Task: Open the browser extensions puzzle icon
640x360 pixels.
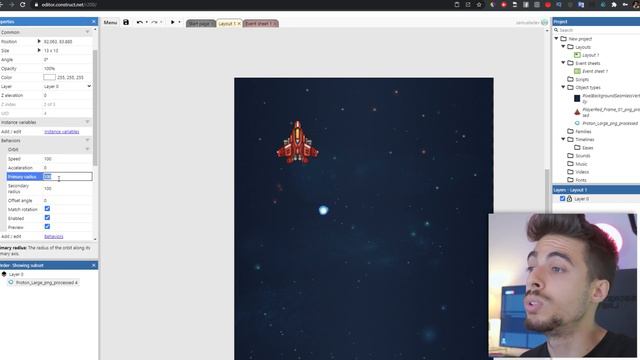Action: tap(614, 4)
